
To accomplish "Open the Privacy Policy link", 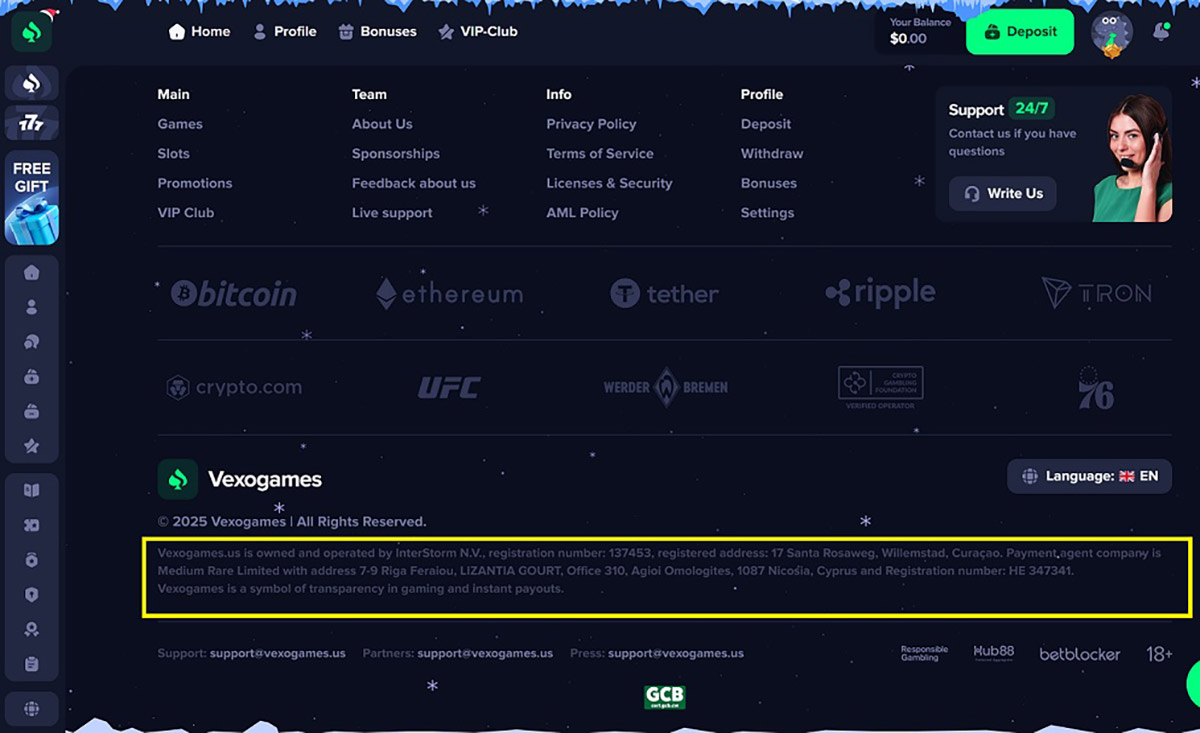I will pyautogui.click(x=591, y=124).
